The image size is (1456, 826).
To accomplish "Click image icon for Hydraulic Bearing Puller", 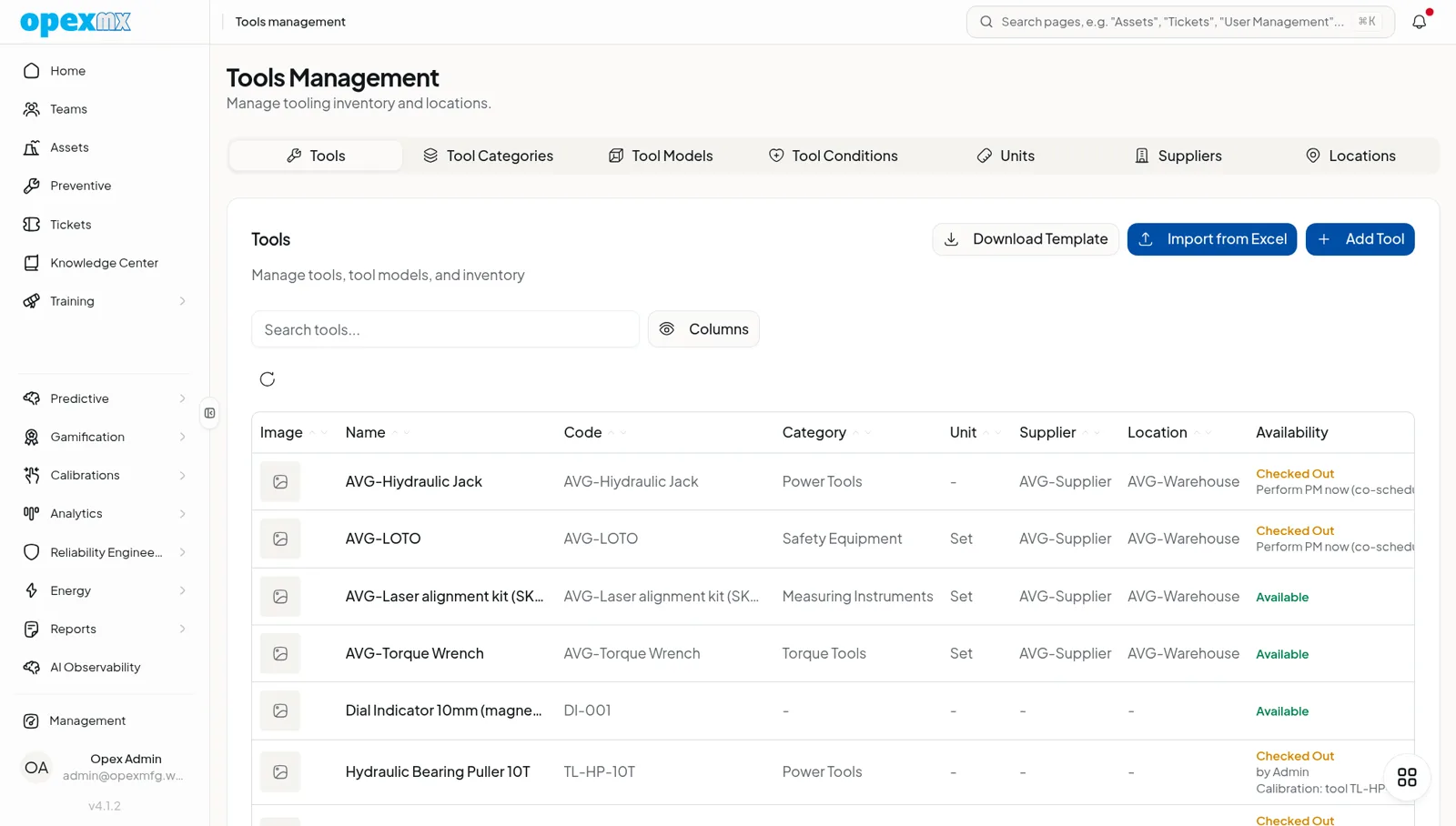I will [x=280, y=771].
